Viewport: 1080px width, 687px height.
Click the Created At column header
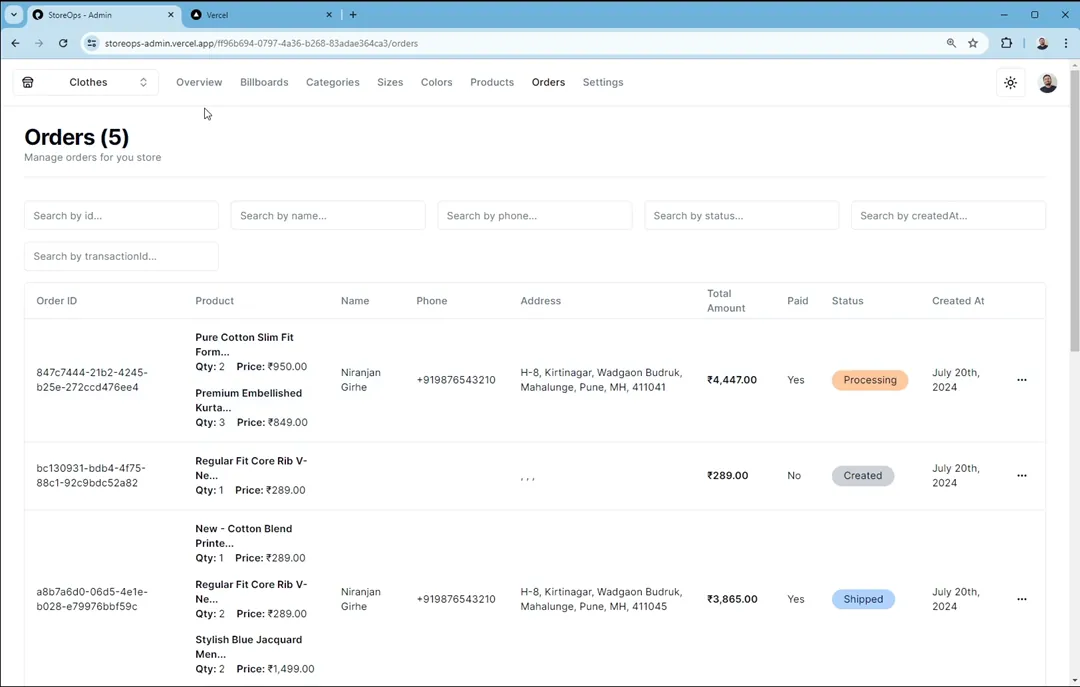(x=958, y=300)
